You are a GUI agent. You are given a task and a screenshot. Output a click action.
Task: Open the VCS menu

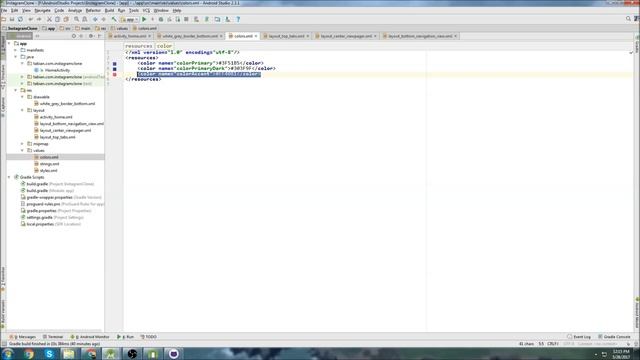pos(146,10)
